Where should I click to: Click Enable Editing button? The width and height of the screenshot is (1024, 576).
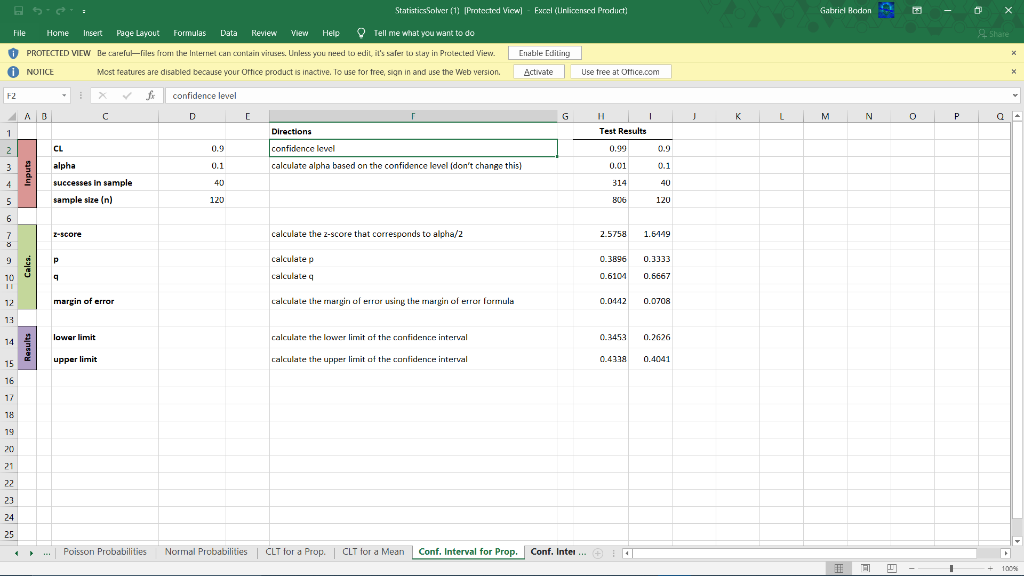(544, 53)
